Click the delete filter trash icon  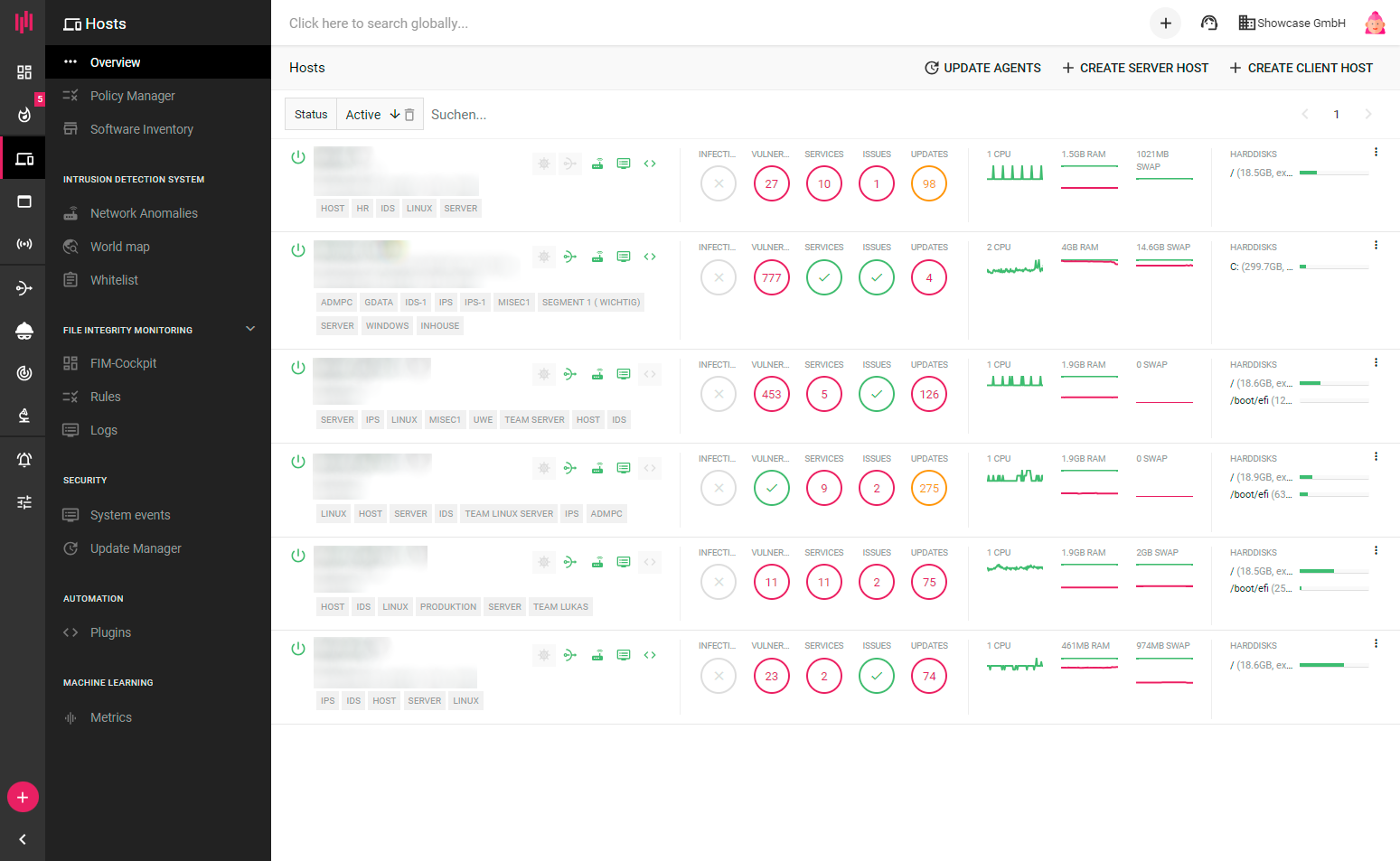pyautogui.click(x=409, y=115)
